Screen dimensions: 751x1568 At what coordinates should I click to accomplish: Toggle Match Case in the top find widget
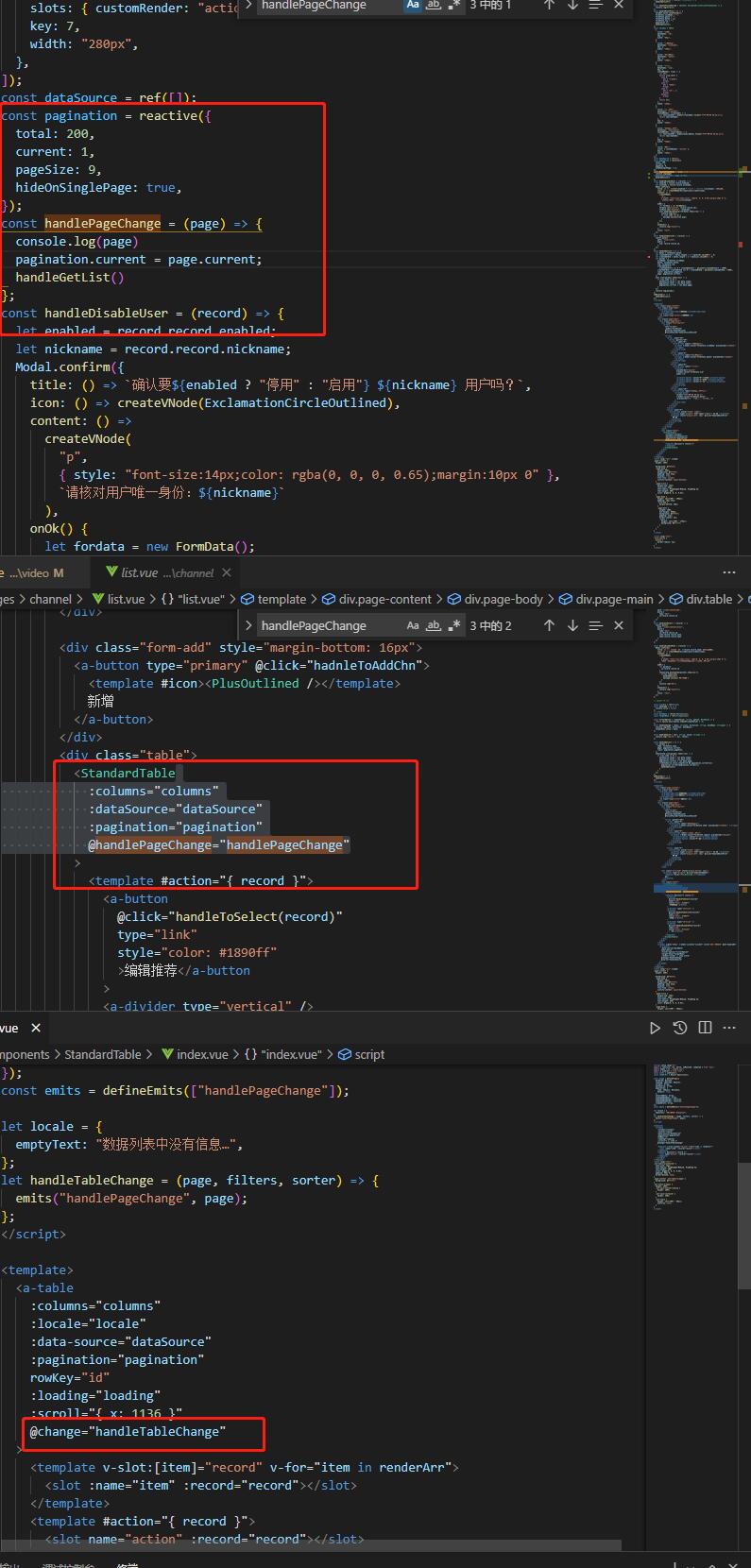coord(413,5)
